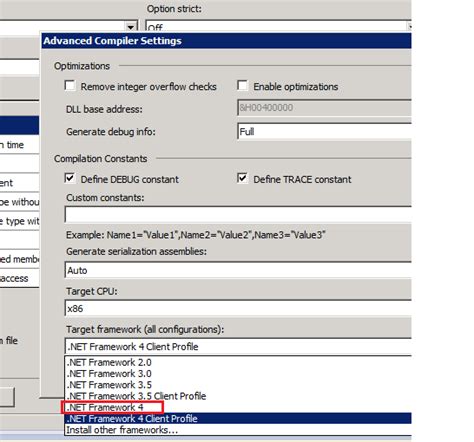This screenshot has width=474, height=442.
Task: Open Generate debug info dropdown showing Full
Action: click(324, 132)
